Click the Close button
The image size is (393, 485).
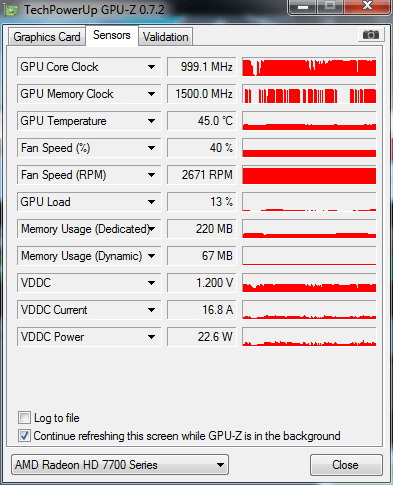coord(346,465)
